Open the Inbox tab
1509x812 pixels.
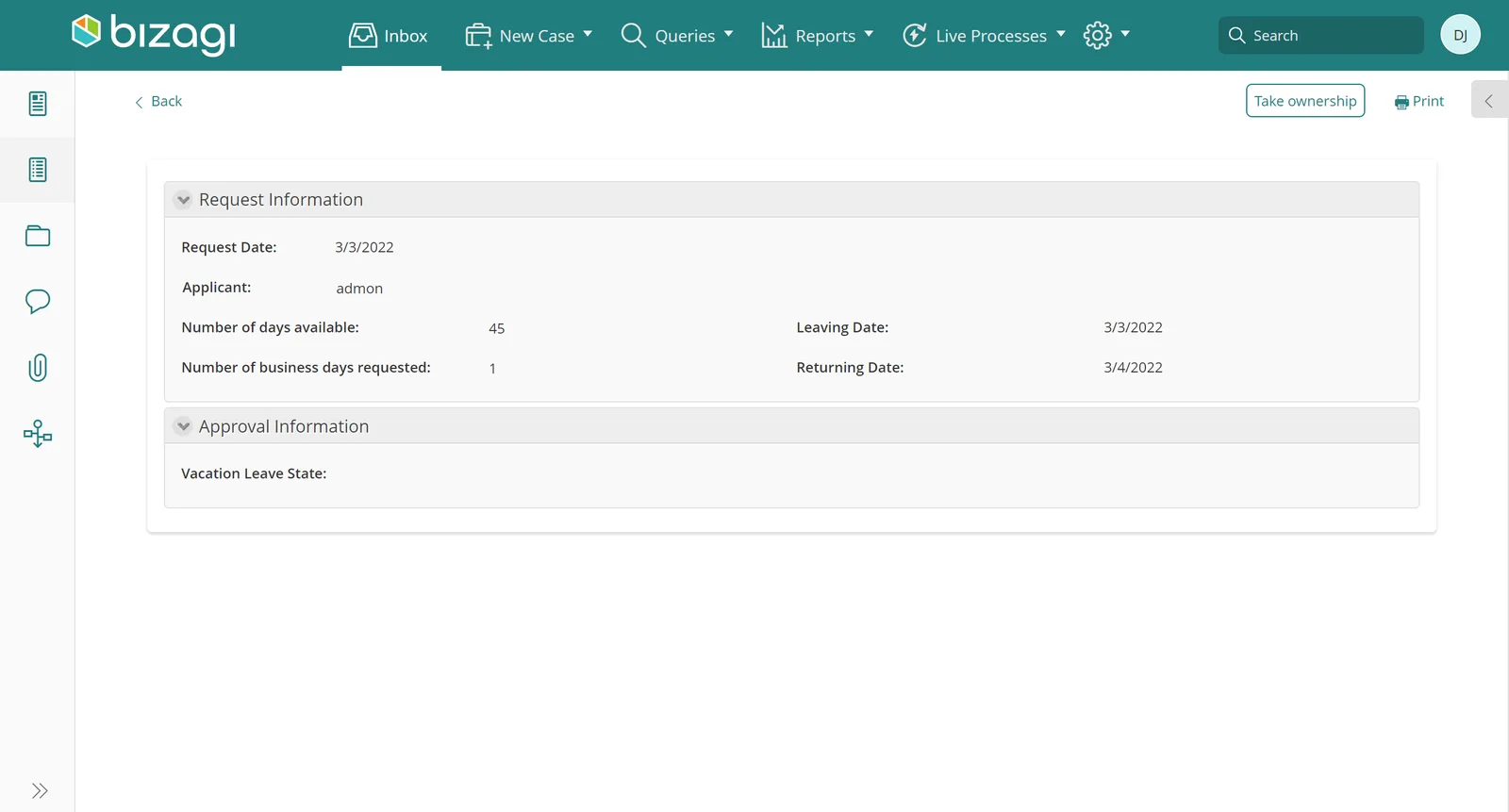(390, 36)
